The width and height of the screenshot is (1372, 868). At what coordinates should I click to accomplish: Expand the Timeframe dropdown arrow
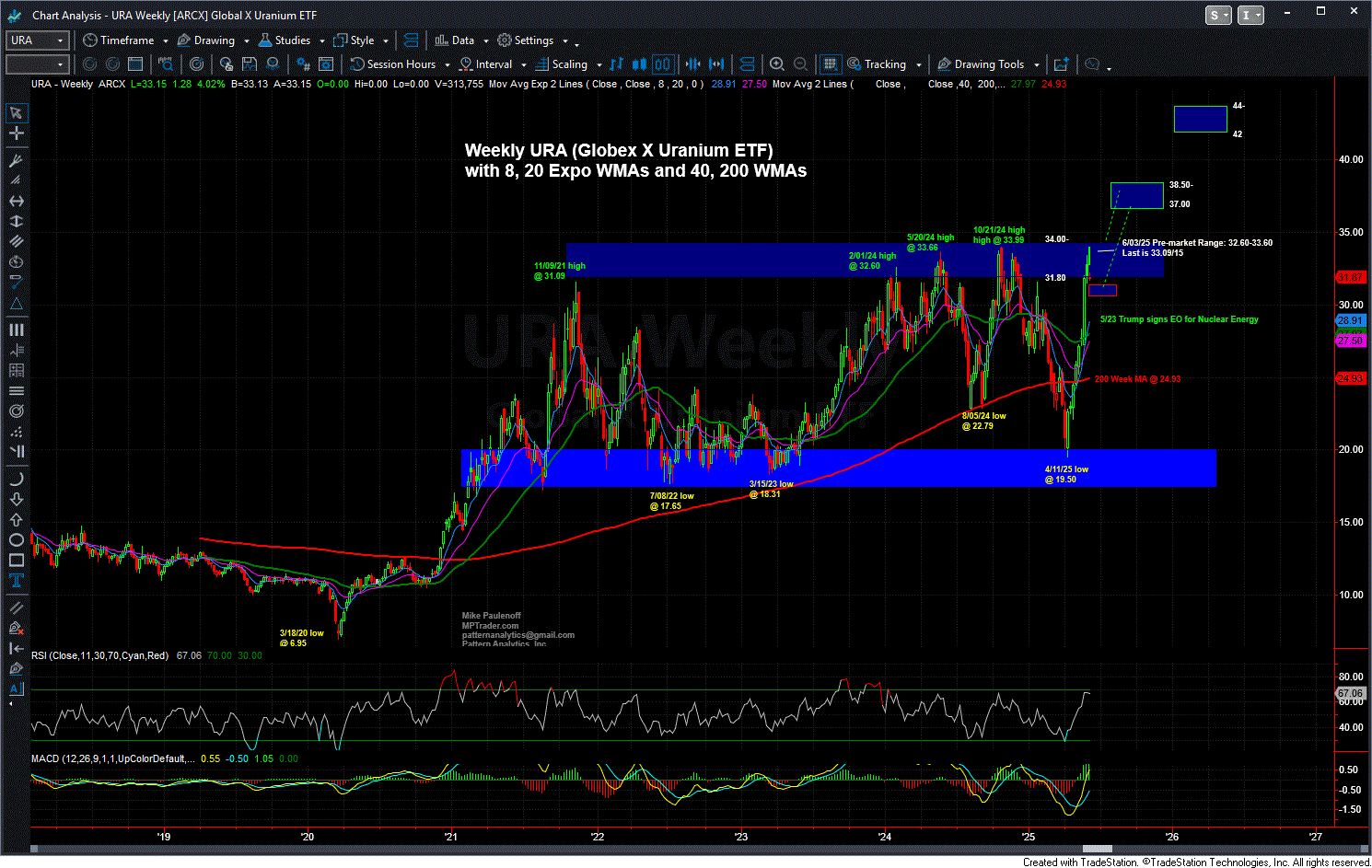[166, 41]
